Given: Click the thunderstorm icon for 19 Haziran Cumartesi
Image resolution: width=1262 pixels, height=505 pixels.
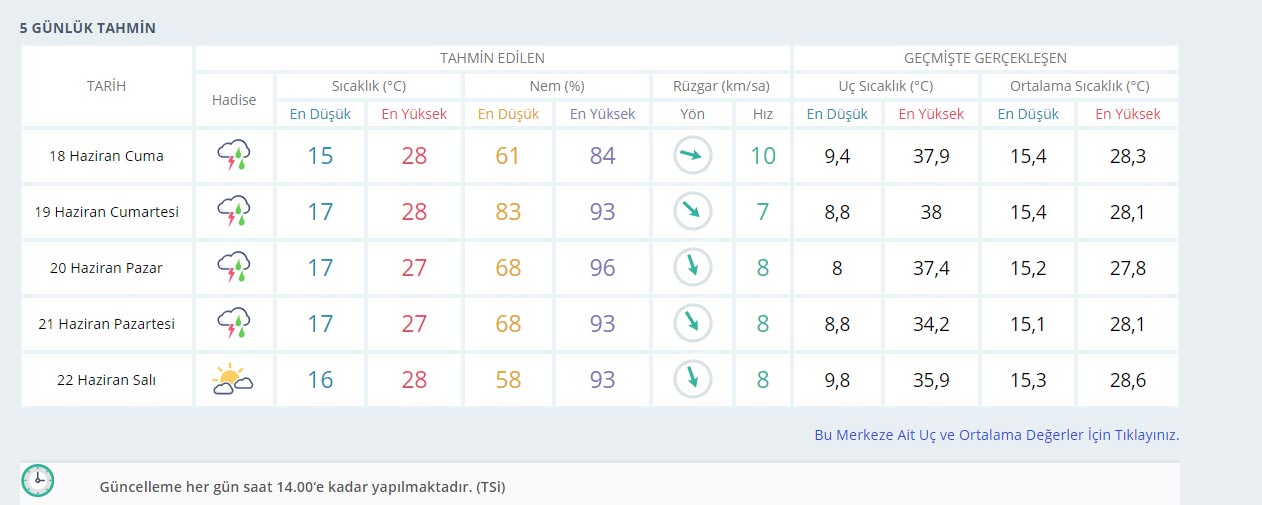Looking at the screenshot, I should click(x=234, y=212).
